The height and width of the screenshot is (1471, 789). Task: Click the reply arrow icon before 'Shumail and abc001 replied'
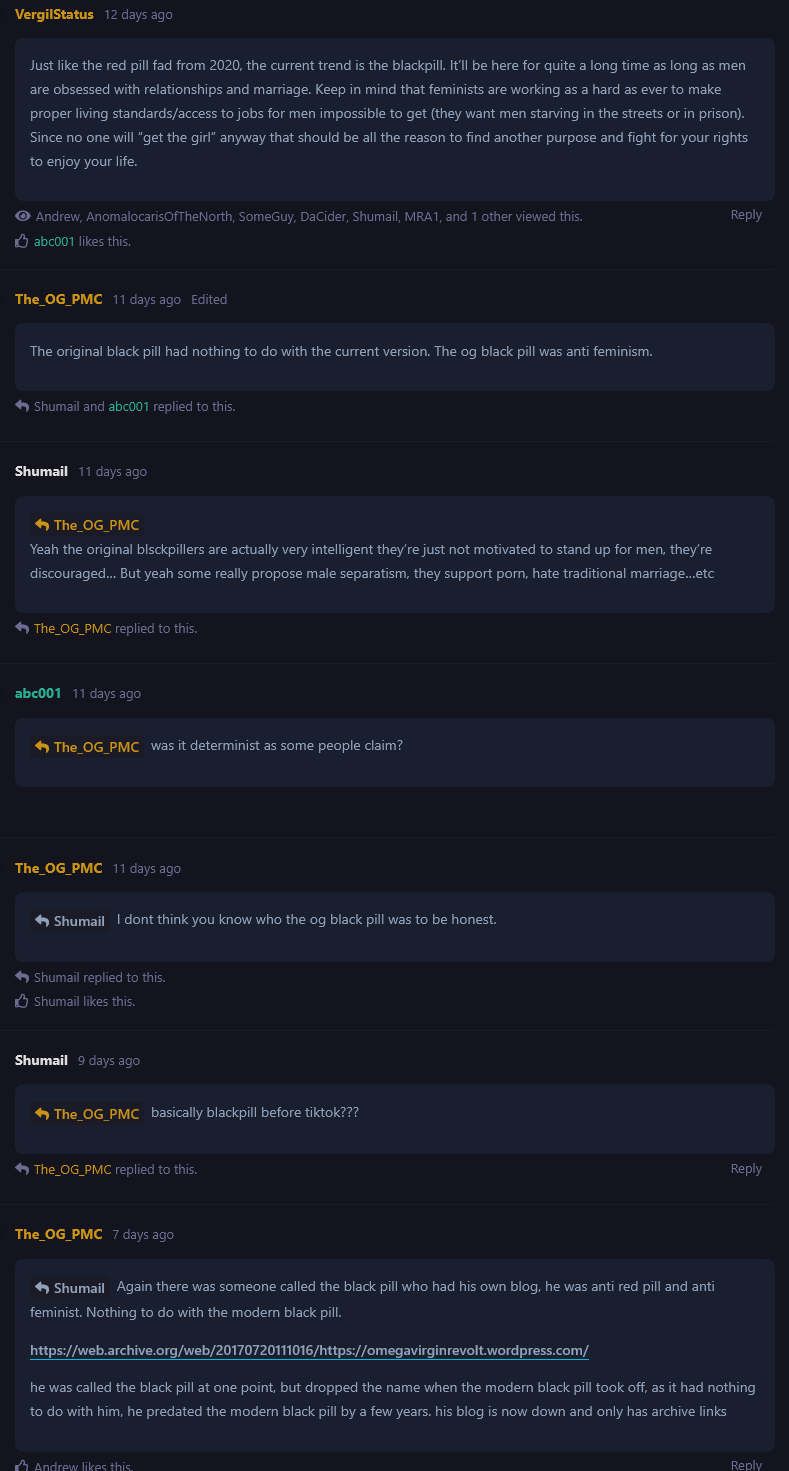coord(22,406)
